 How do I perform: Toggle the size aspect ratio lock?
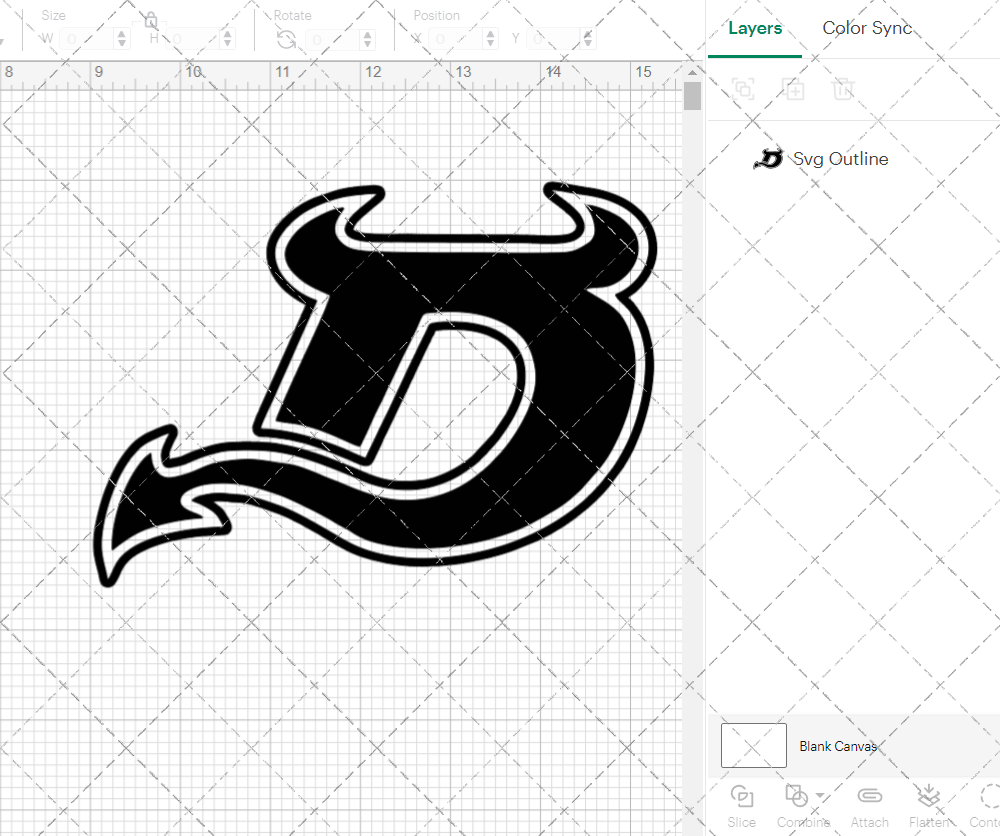click(151, 20)
